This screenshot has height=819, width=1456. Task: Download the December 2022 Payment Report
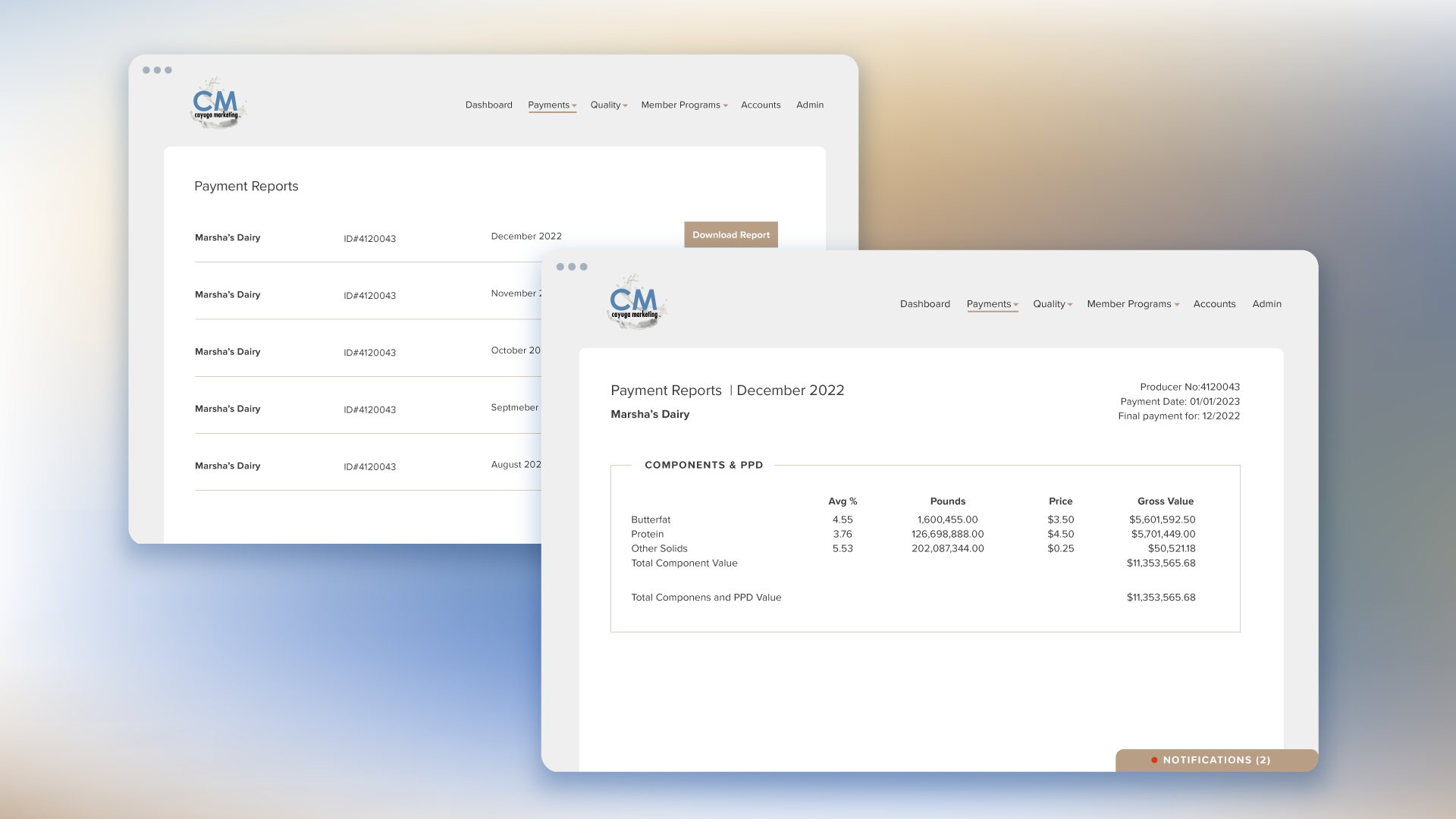pos(730,234)
